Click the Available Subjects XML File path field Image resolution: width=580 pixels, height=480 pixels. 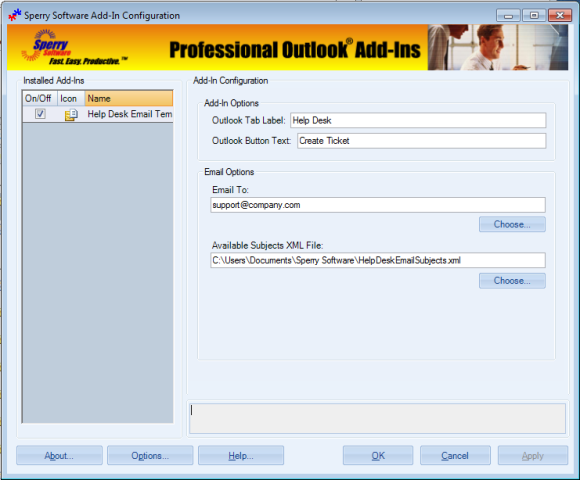point(378,260)
